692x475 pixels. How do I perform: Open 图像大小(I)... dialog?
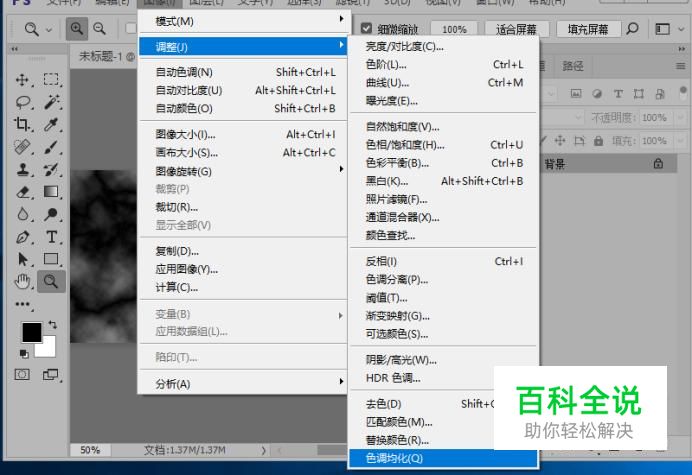pyautogui.click(x=243, y=134)
